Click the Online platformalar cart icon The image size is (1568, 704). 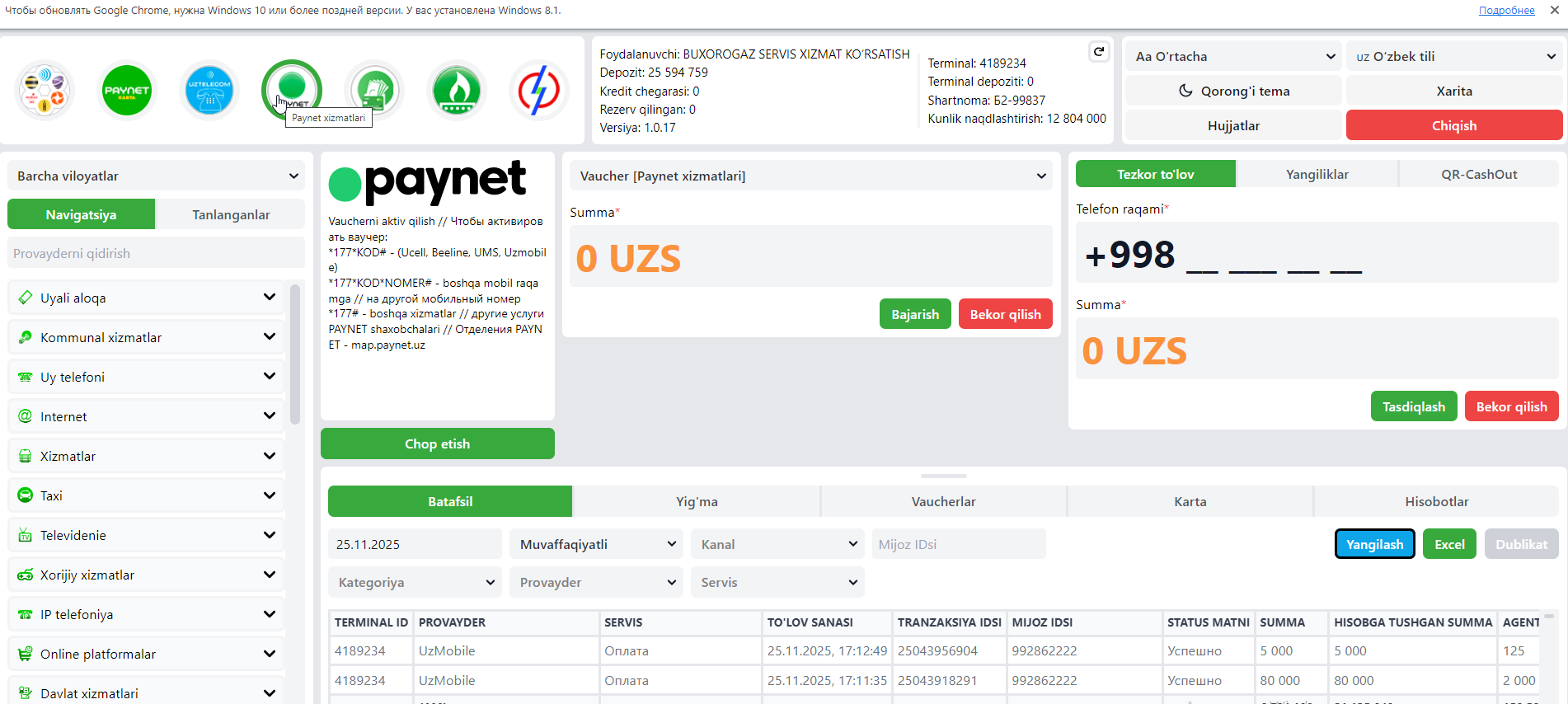click(x=26, y=654)
